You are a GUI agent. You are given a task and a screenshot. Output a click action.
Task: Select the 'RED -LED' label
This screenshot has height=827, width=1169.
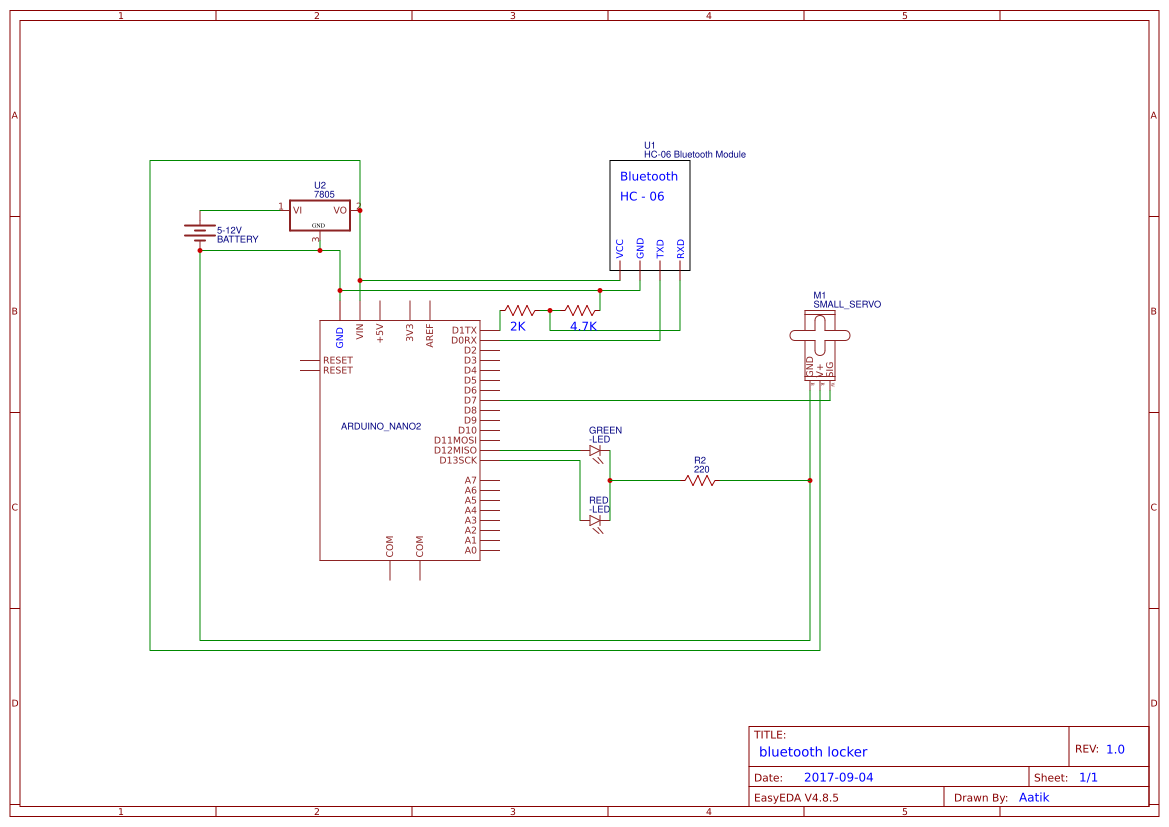599,505
